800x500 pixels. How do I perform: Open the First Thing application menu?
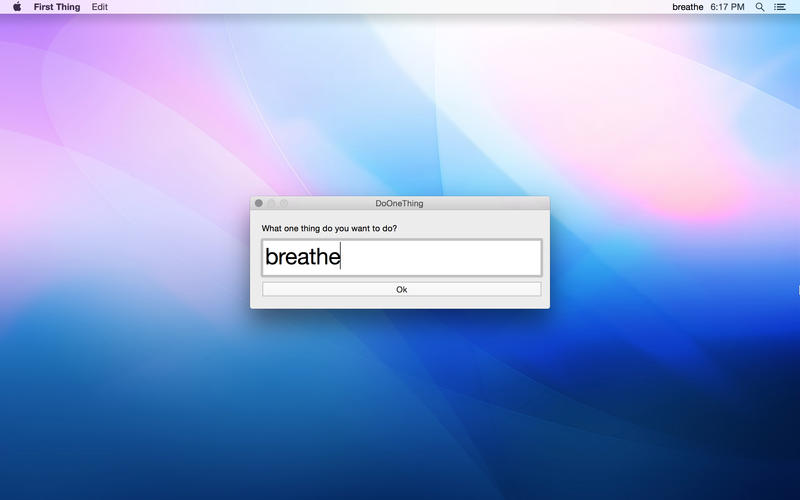tap(56, 7)
